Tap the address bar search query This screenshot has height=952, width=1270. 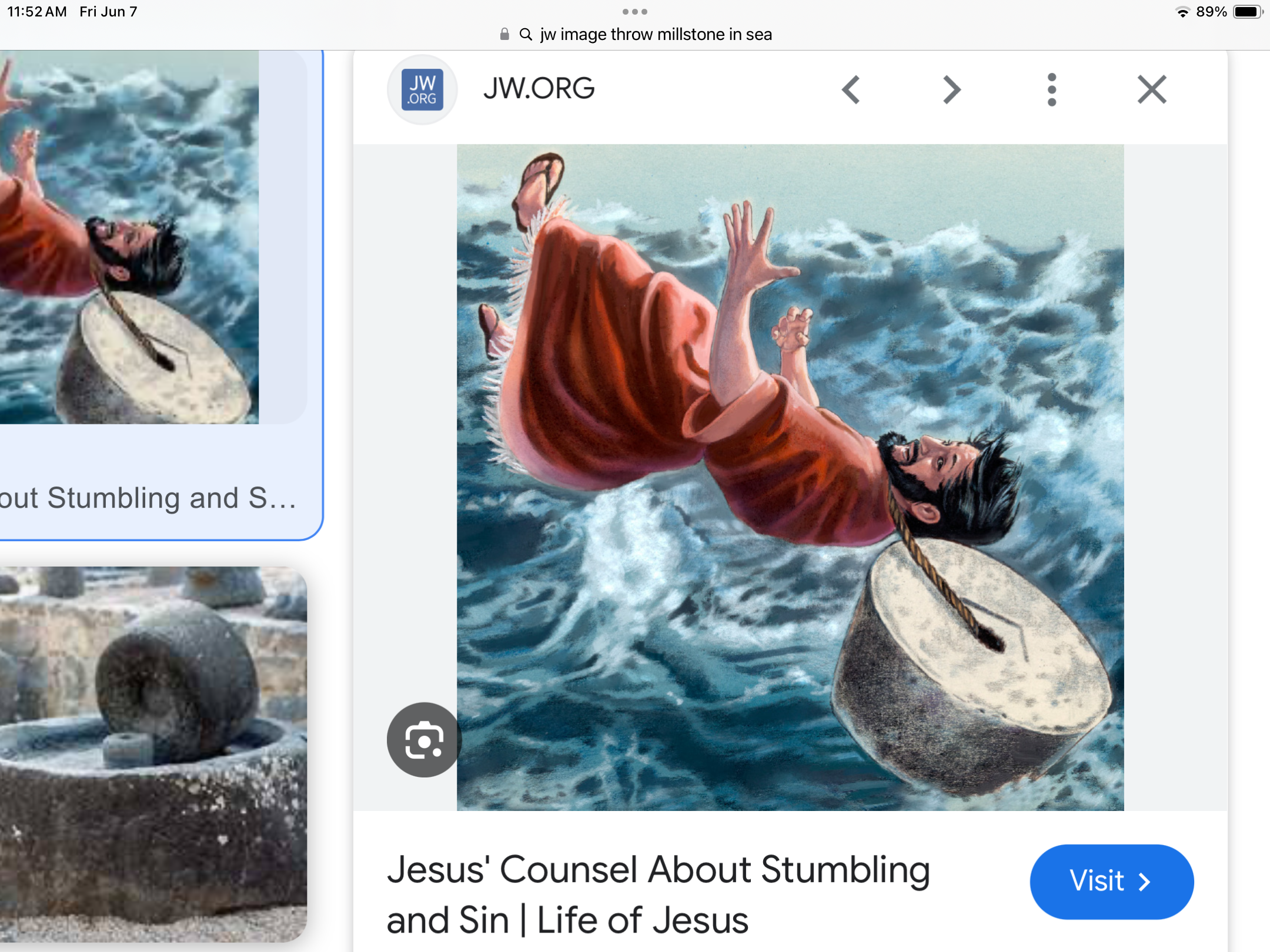click(656, 34)
